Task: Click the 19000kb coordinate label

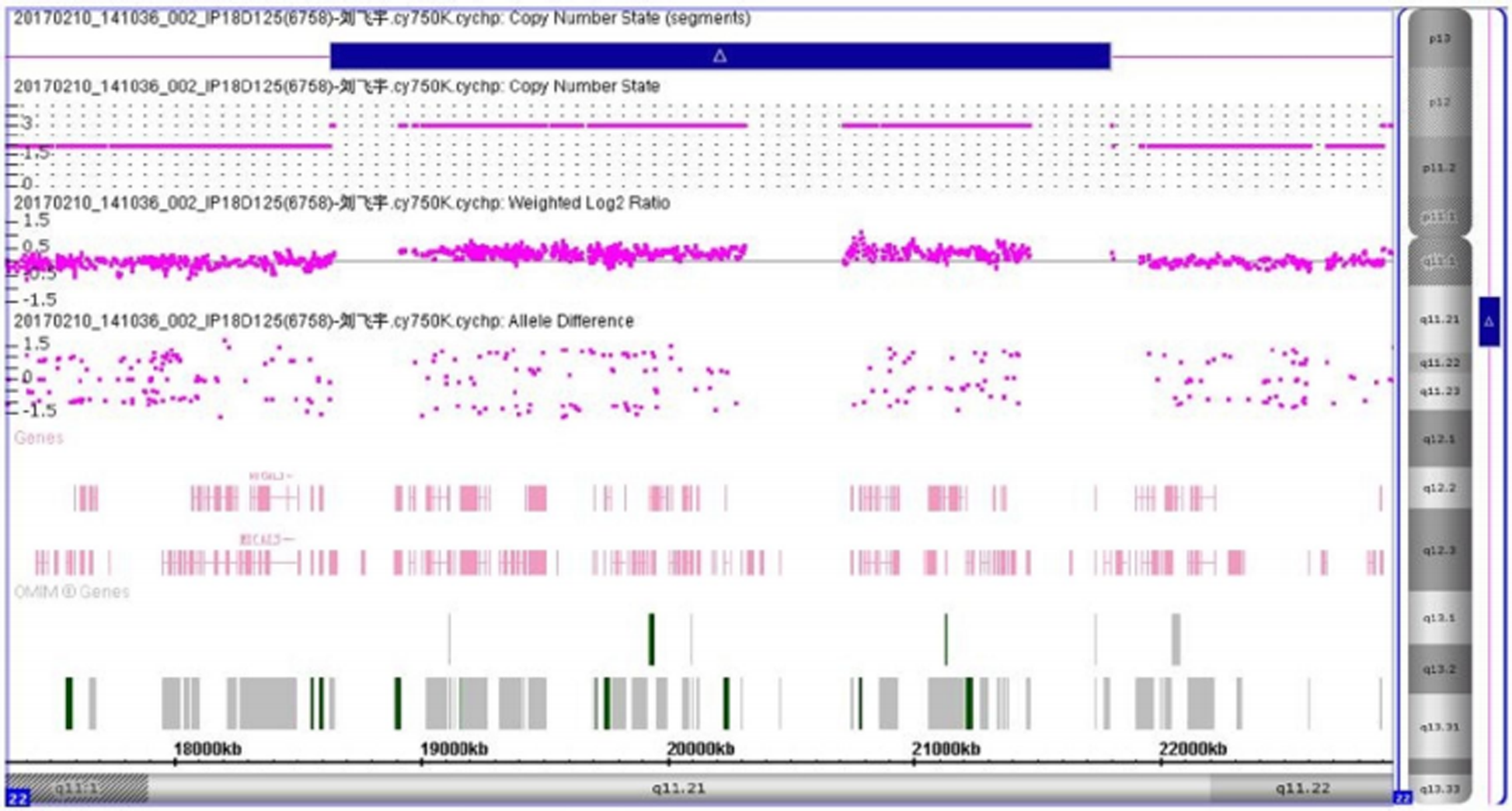Action: pos(454,749)
